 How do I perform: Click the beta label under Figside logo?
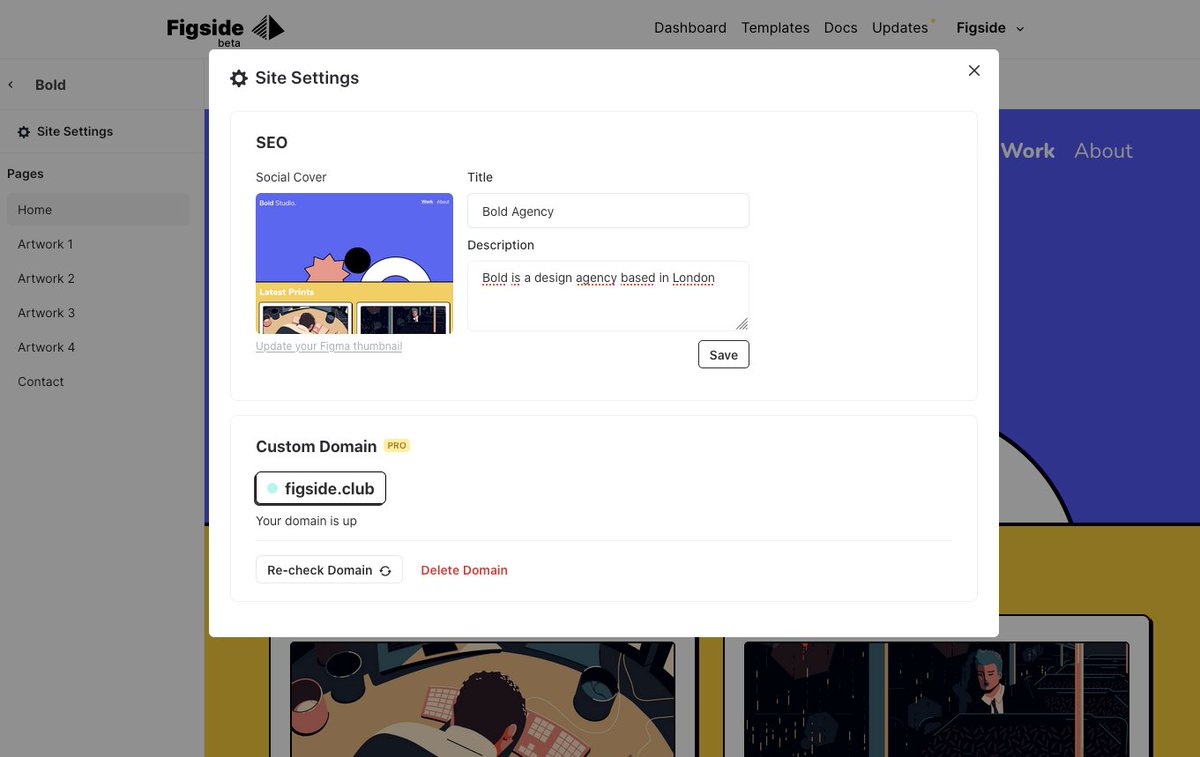point(229,43)
